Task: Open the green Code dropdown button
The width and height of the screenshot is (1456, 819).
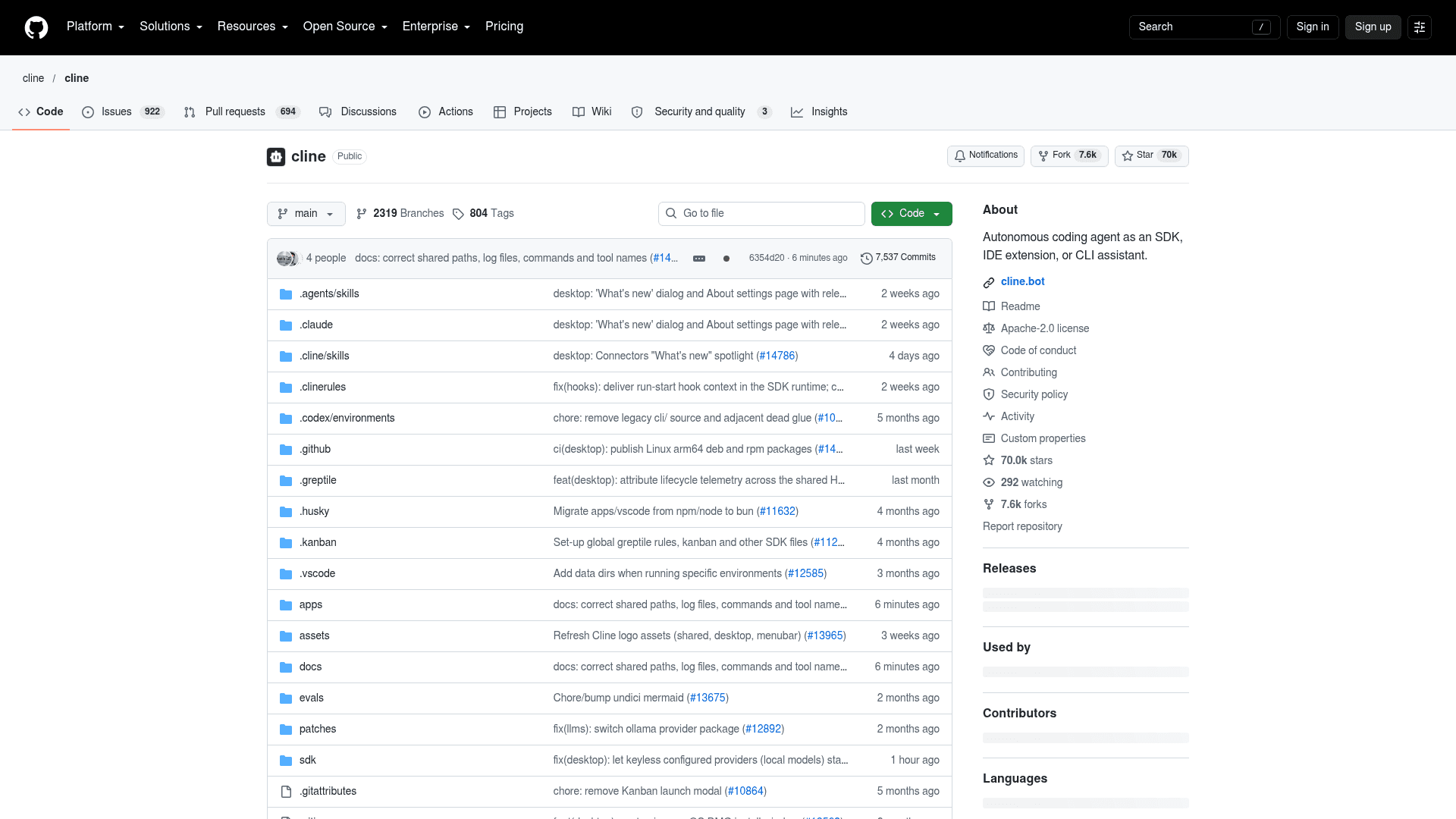Action: 912,214
